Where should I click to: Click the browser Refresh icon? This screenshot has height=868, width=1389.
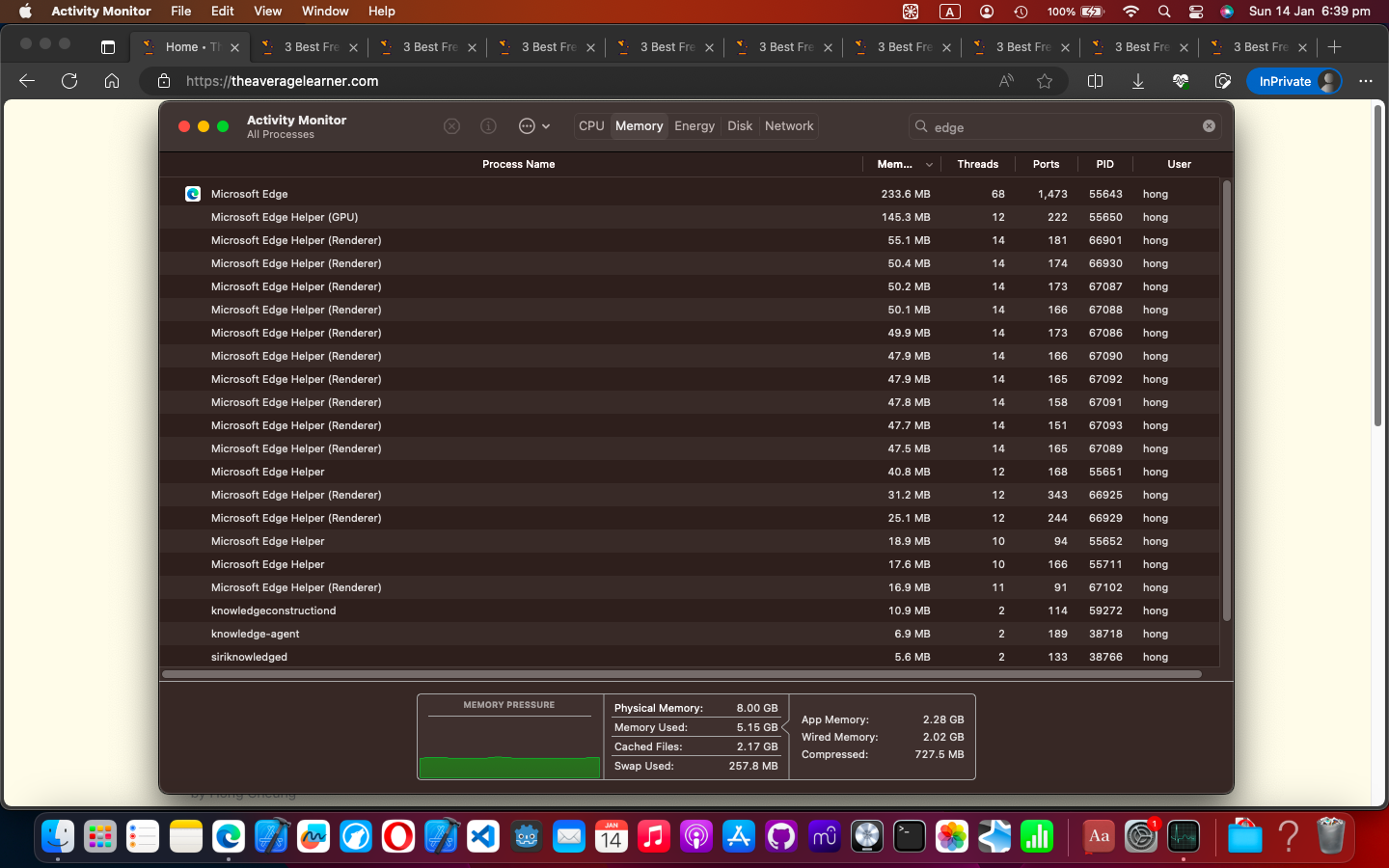click(x=69, y=81)
